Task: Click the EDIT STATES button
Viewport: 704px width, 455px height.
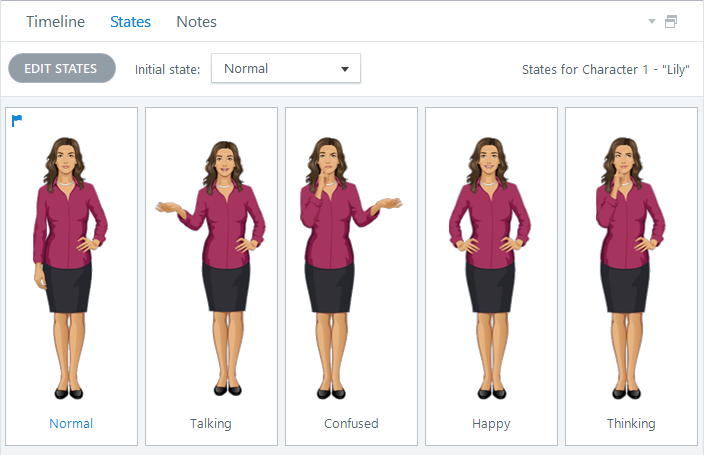Action: pos(62,68)
